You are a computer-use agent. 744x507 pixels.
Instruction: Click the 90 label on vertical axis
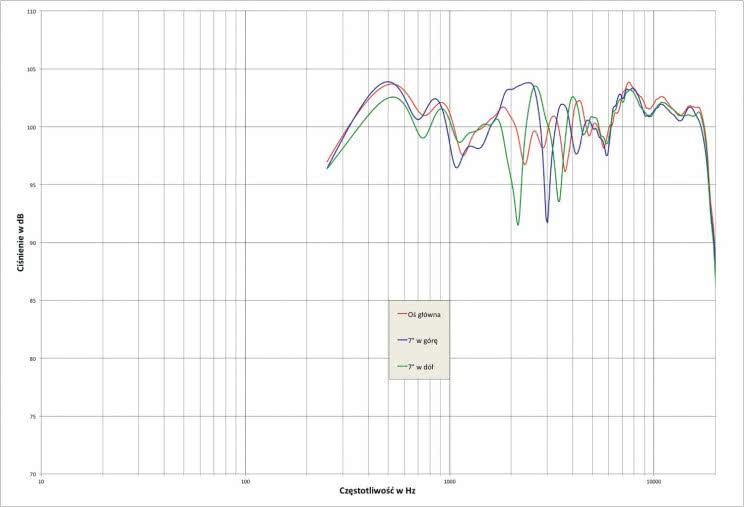click(x=33, y=243)
